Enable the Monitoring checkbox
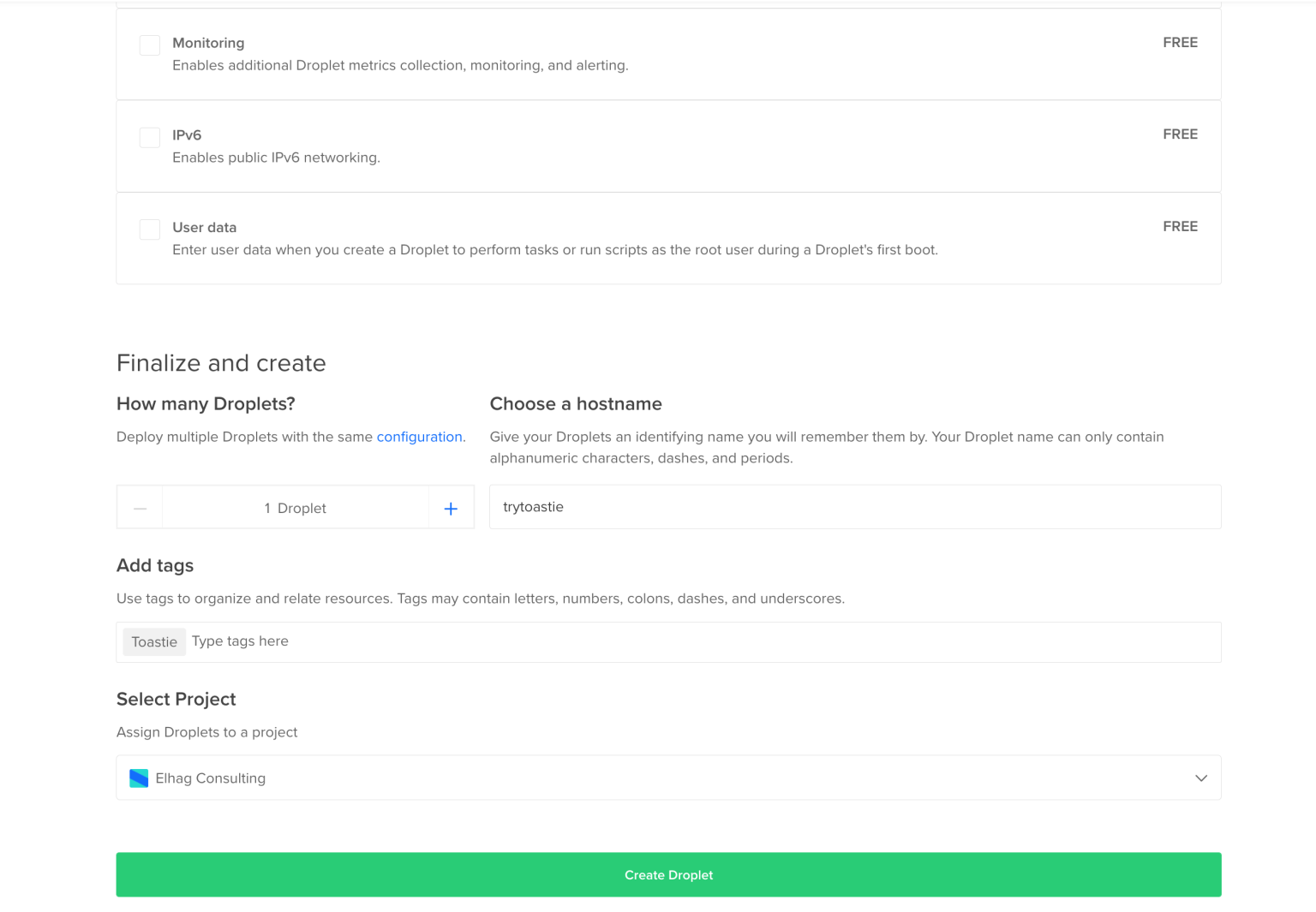Screen dimensions: 1316x912 tap(150, 45)
